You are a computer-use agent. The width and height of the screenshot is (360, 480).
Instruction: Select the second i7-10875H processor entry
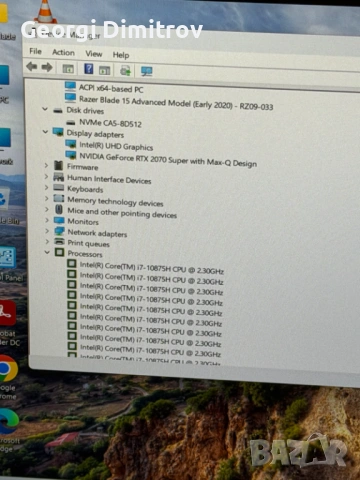click(x=151, y=278)
